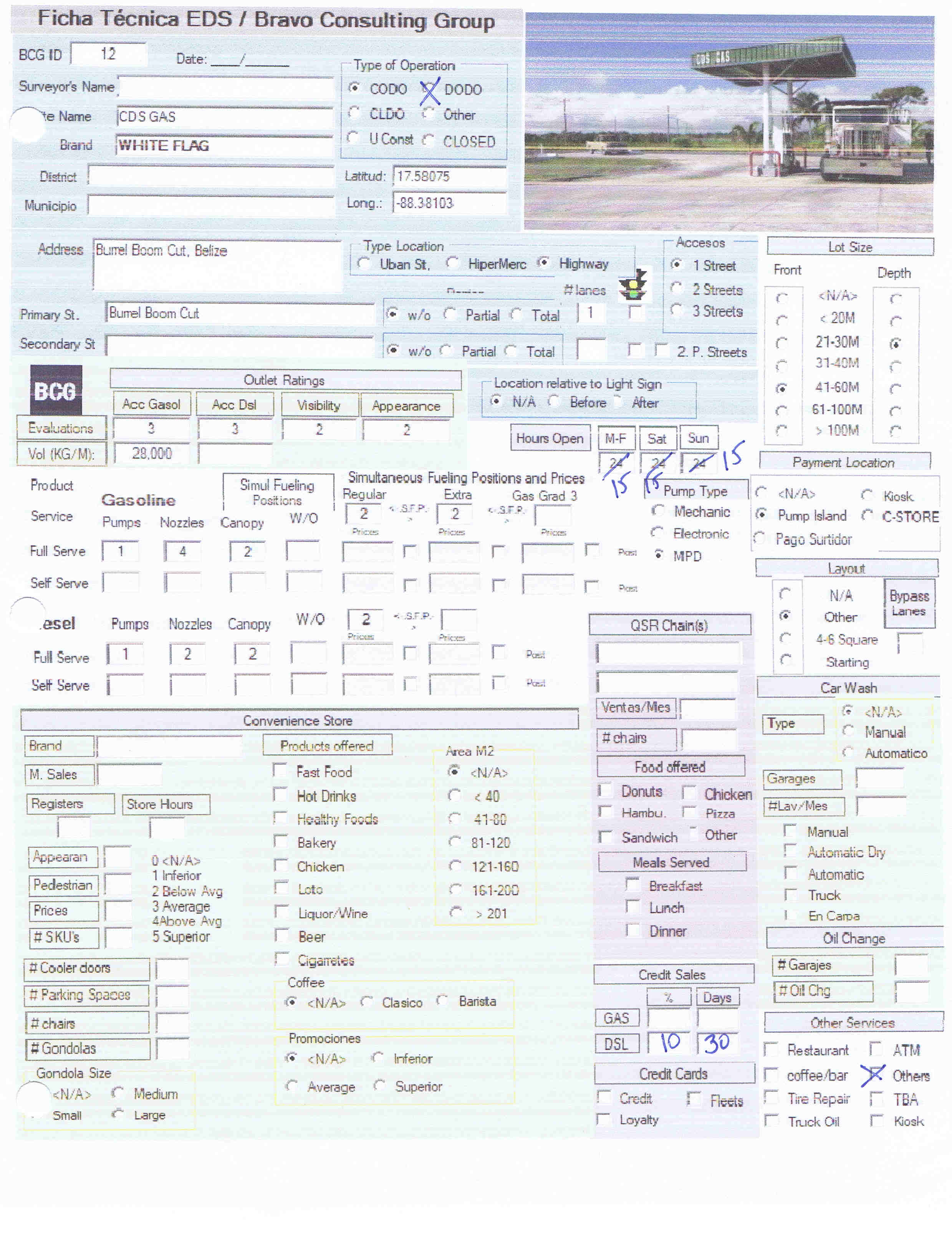Click the Primary St. field
952x1240 pixels.
tap(240, 313)
